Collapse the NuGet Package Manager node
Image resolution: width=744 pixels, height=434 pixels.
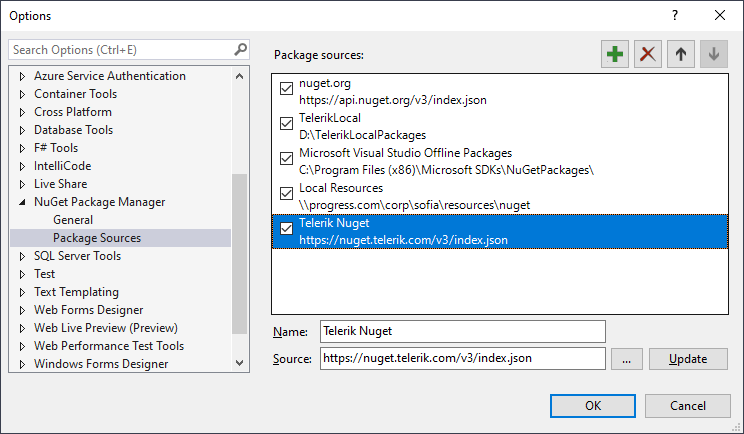pyautogui.click(x=22, y=203)
